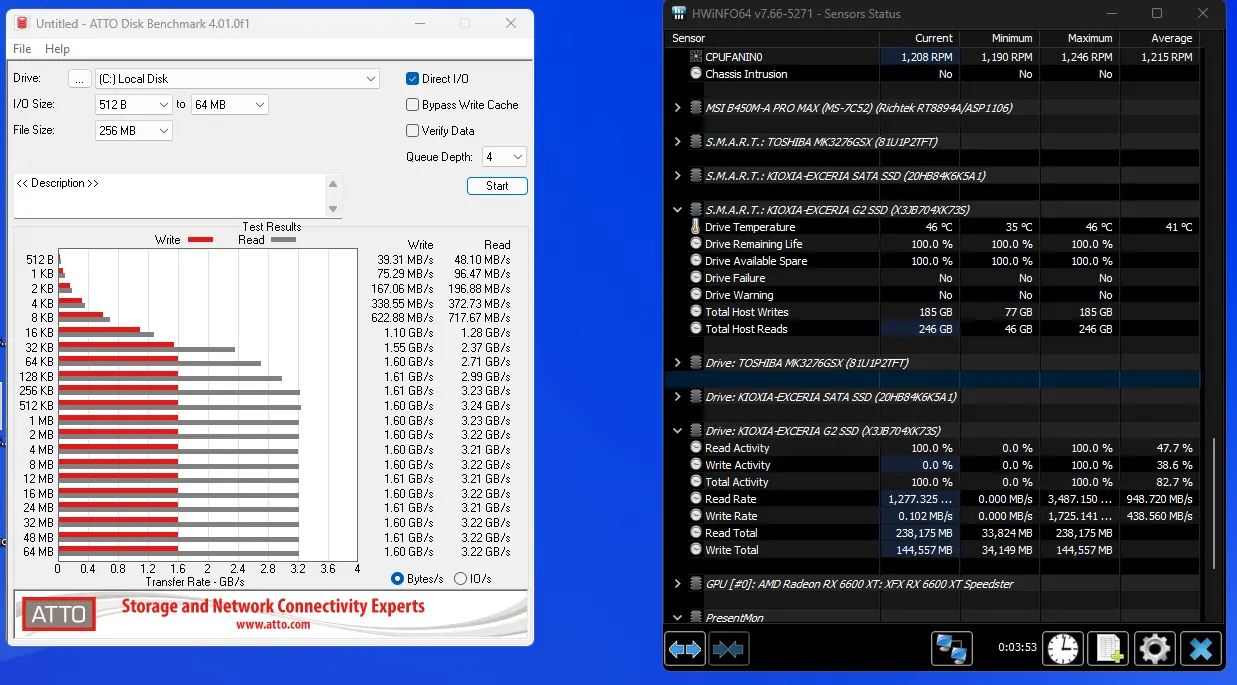Click the description box scroll-up arrow
Image resolution: width=1237 pixels, height=685 pixels.
(334, 184)
